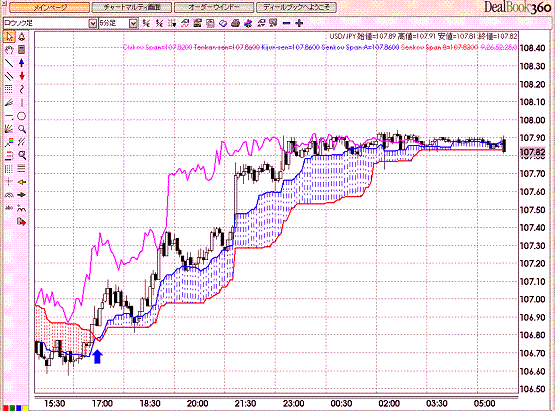Select the zoom box magnifier tool
The height and width of the screenshot is (411, 555).
coord(22,155)
